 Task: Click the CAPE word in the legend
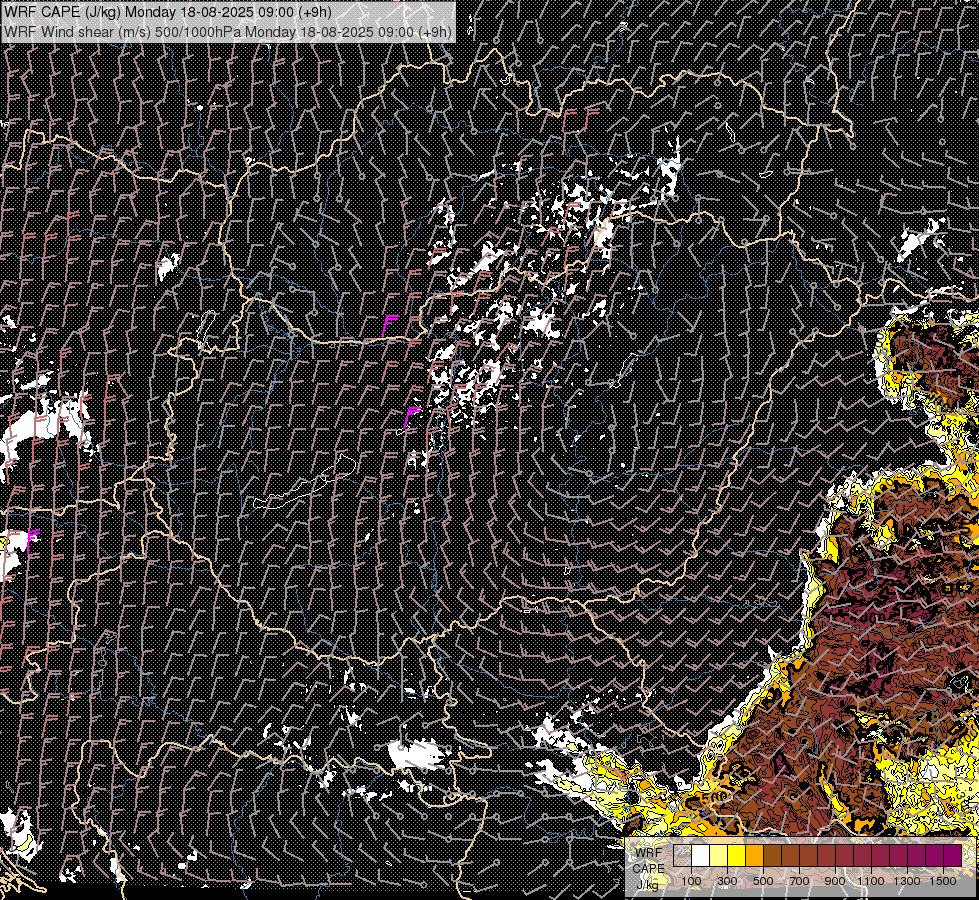coord(649,868)
